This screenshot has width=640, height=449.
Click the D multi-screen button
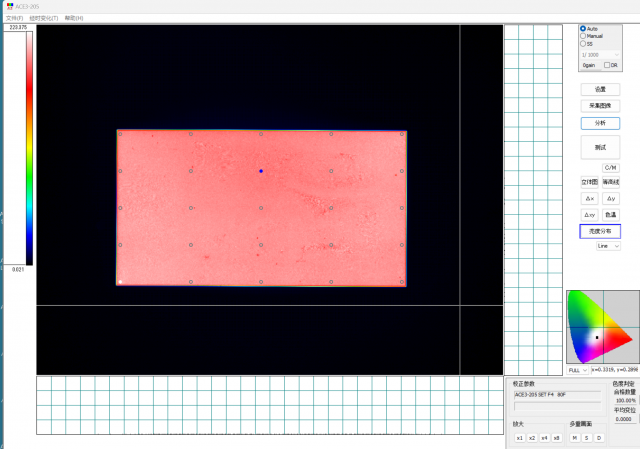pos(599,438)
